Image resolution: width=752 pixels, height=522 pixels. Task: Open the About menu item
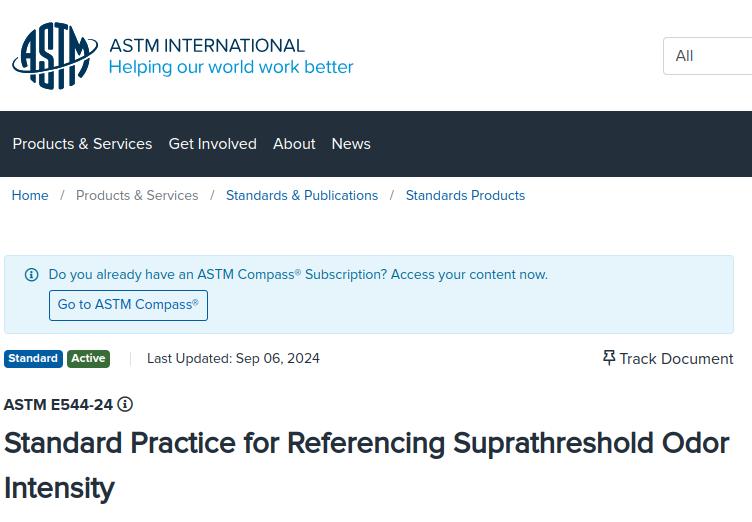pos(294,144)
